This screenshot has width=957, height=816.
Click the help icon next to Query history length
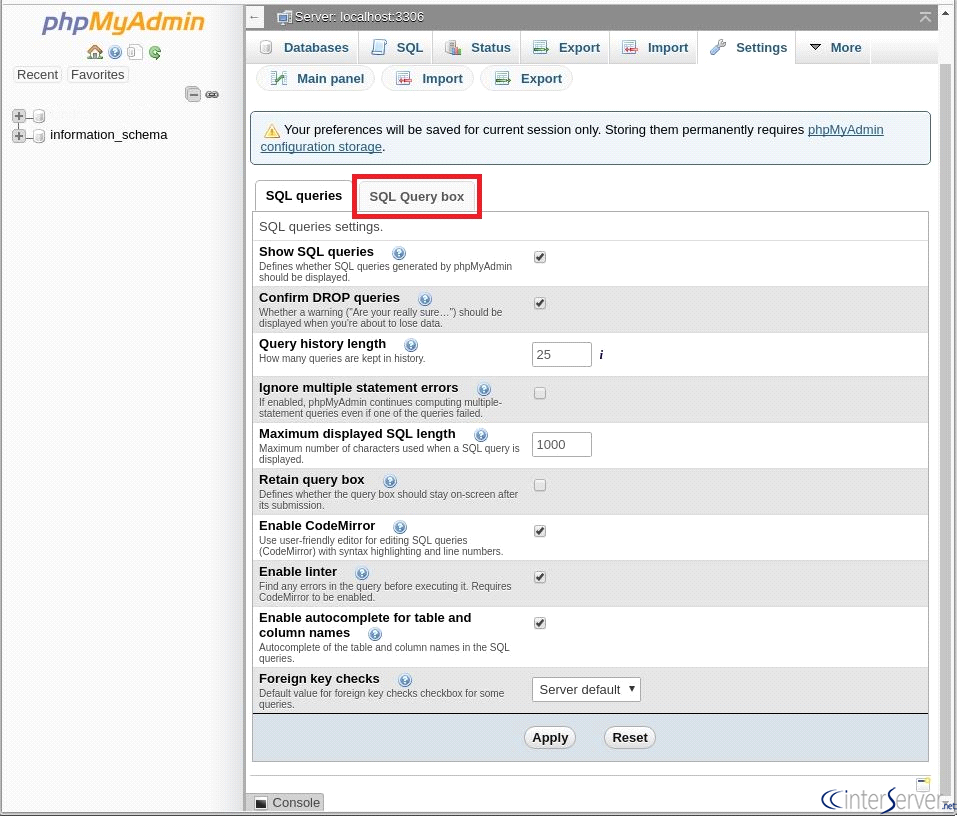tap(411, 345)
